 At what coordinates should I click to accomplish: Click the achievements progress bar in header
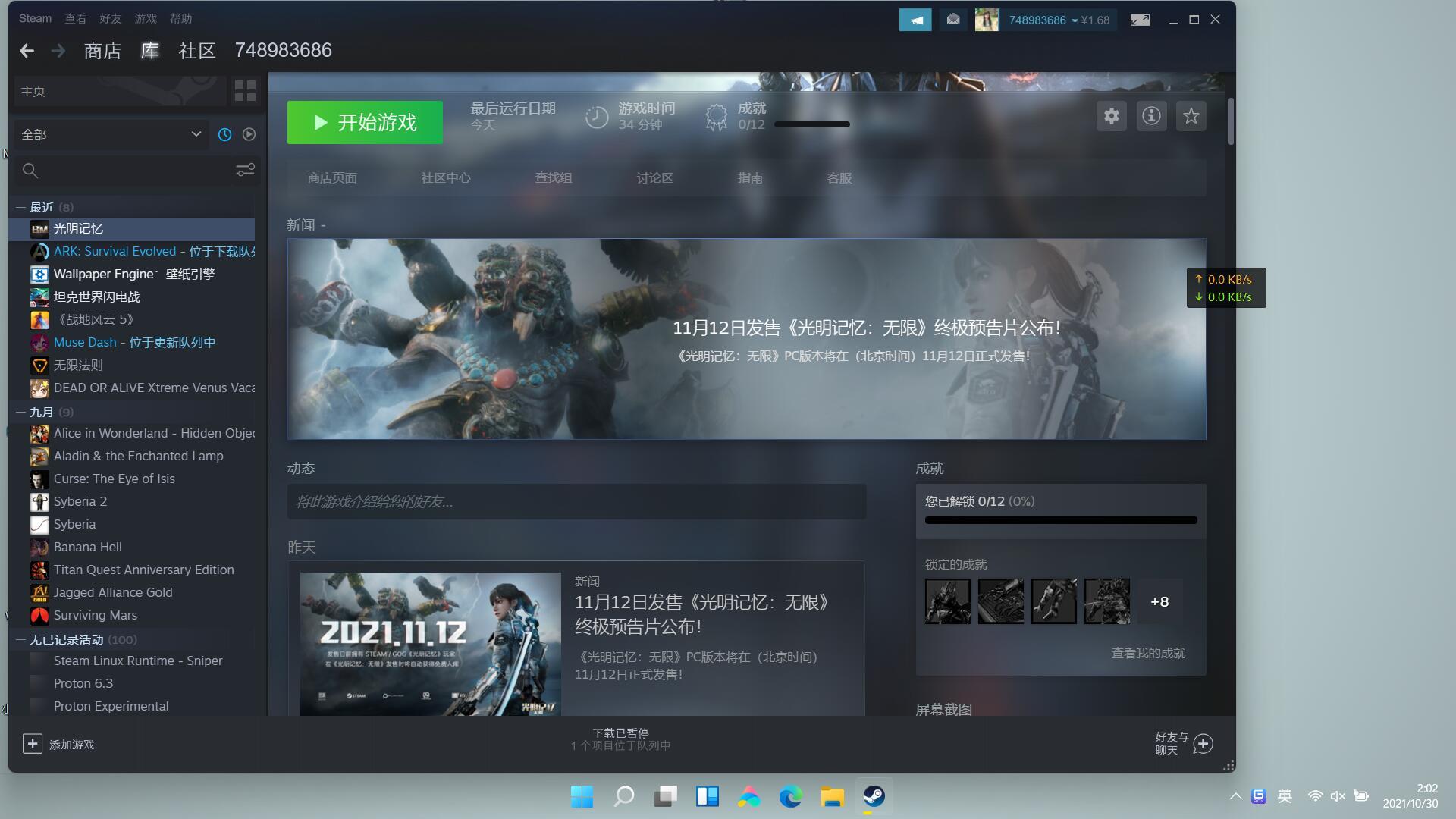(811, 124)
